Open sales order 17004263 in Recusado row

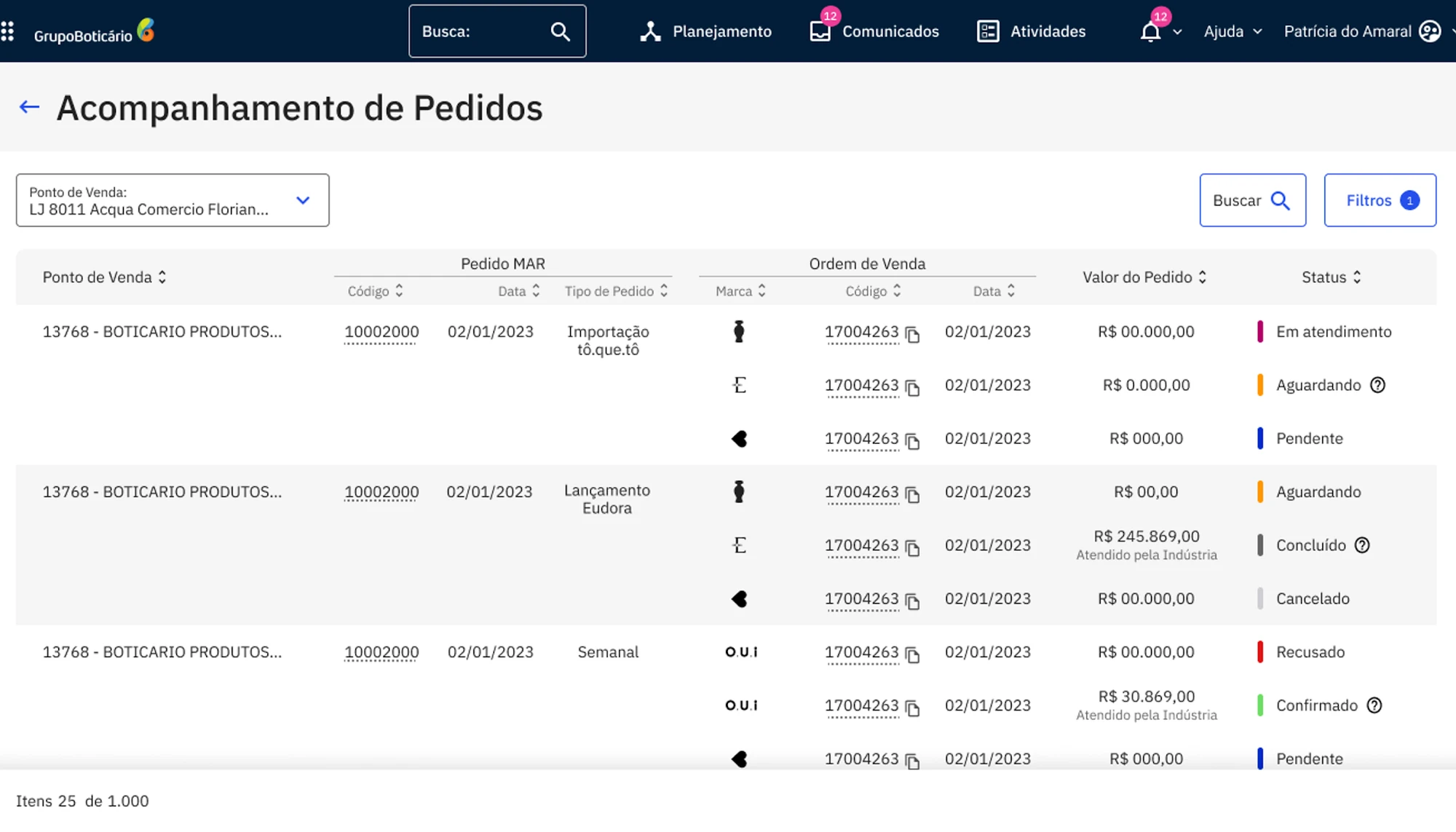click(x=862, y=652)
